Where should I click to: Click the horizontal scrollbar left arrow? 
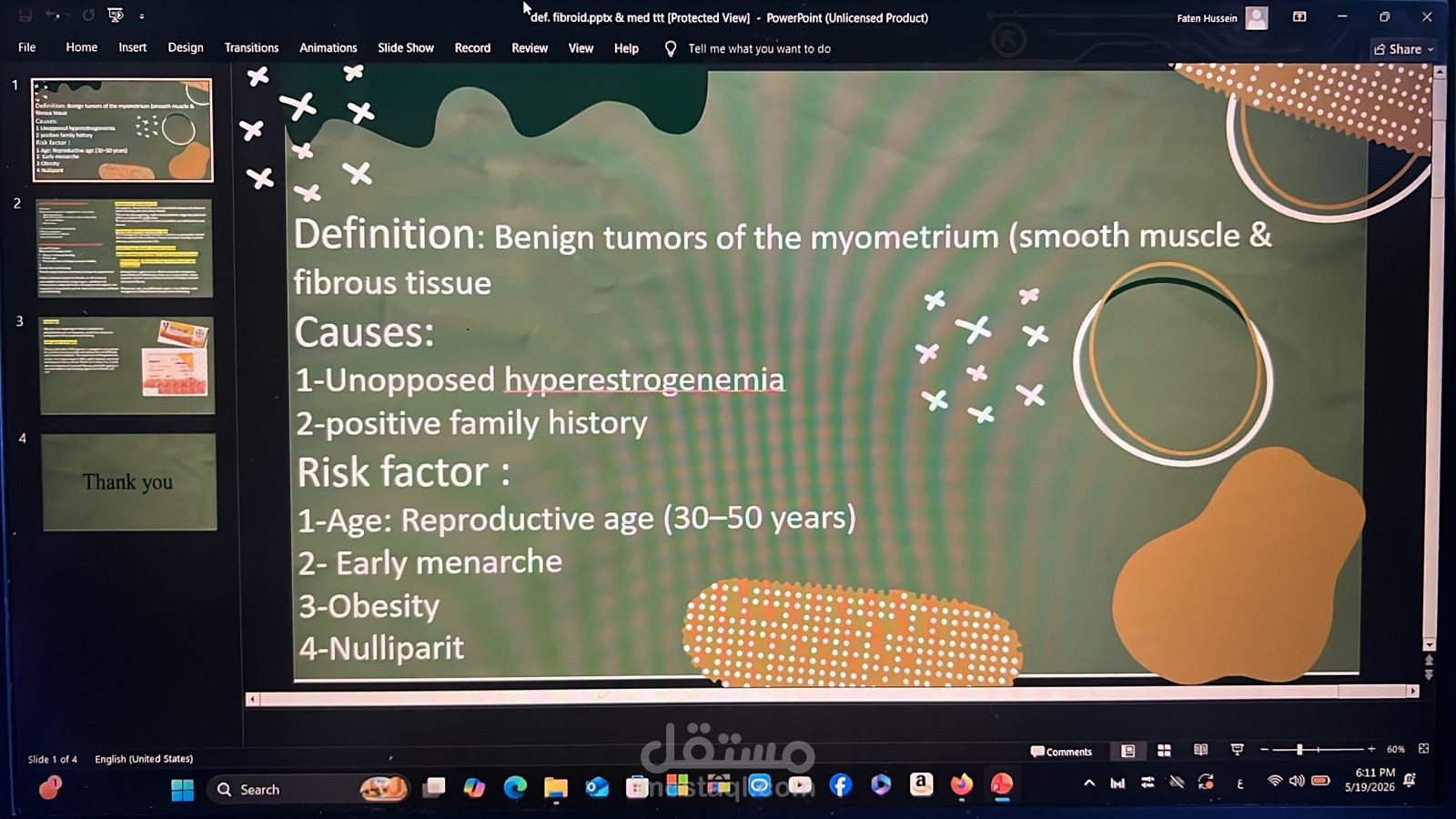tap(252, 699)
